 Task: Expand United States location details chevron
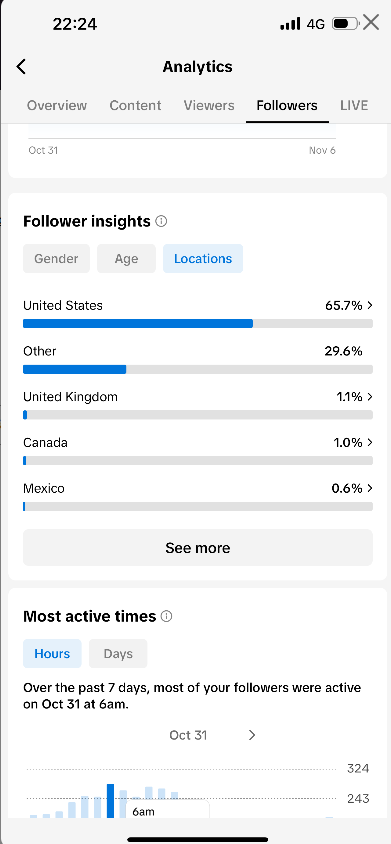click(370, 305)
